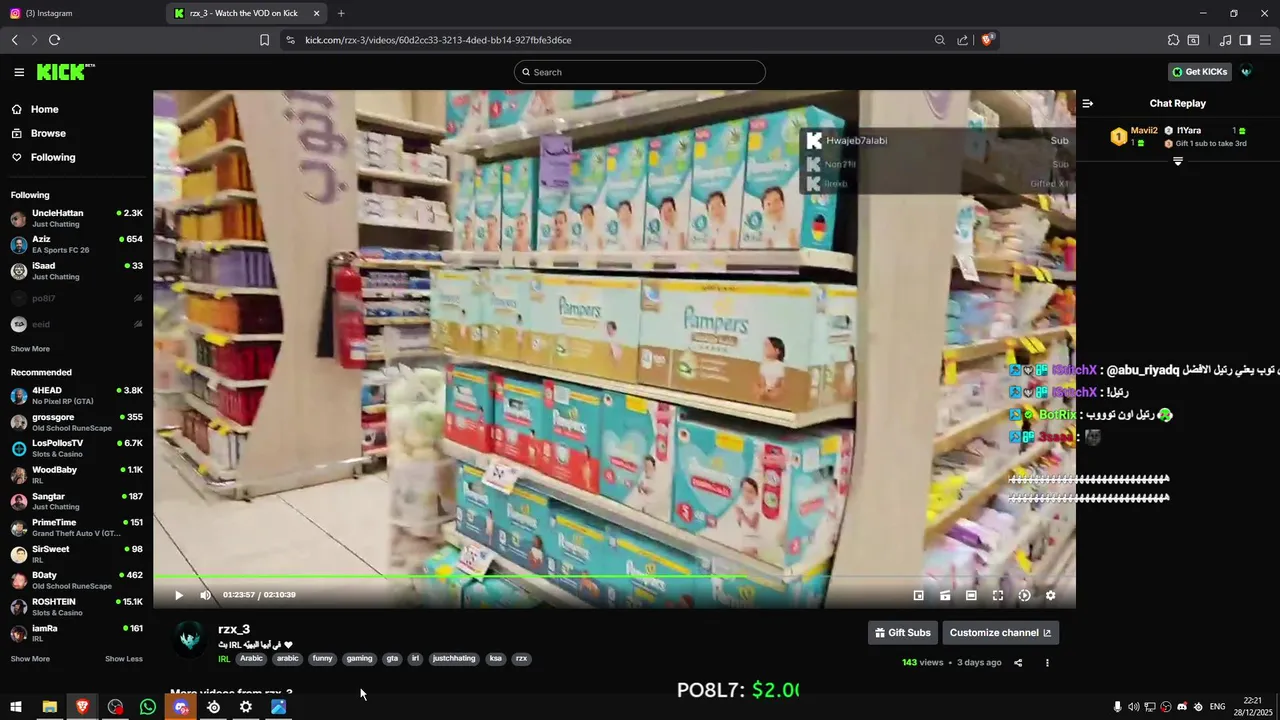Open UncleHattan's channel in Following list

(76, 218)
